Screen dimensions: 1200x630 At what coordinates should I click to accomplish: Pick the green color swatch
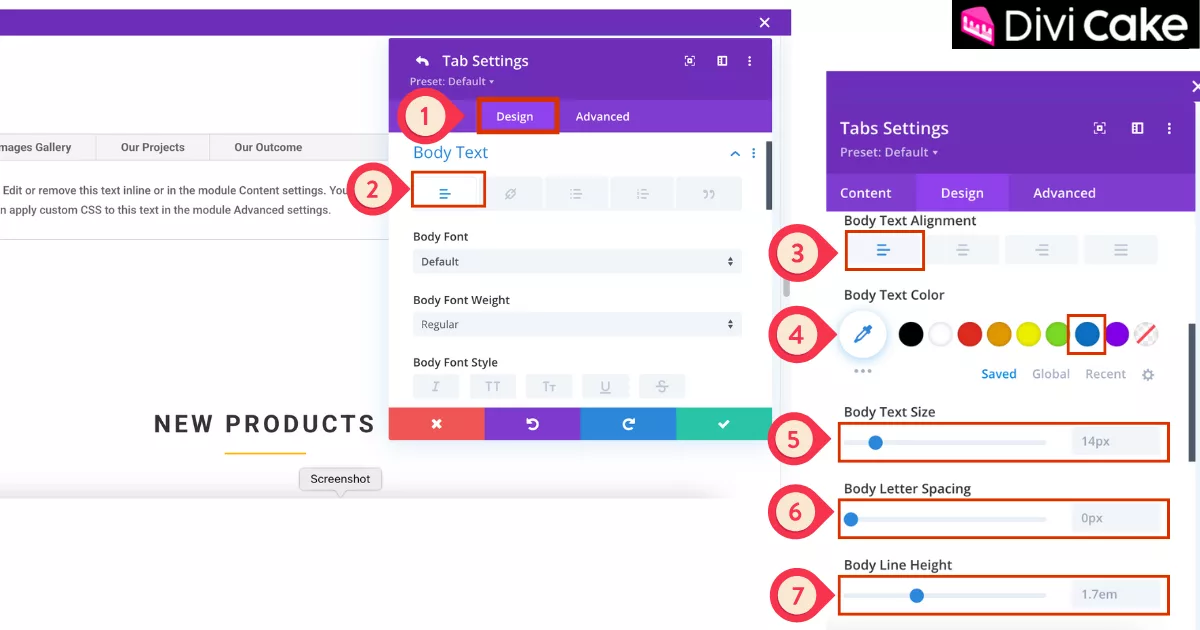(1057, 334)
